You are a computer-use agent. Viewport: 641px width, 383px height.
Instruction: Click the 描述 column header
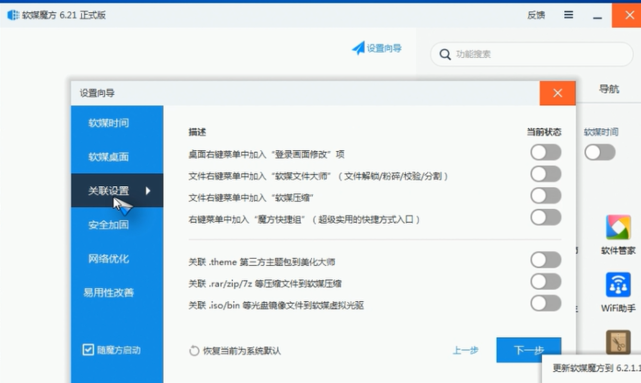click(197, 132)
